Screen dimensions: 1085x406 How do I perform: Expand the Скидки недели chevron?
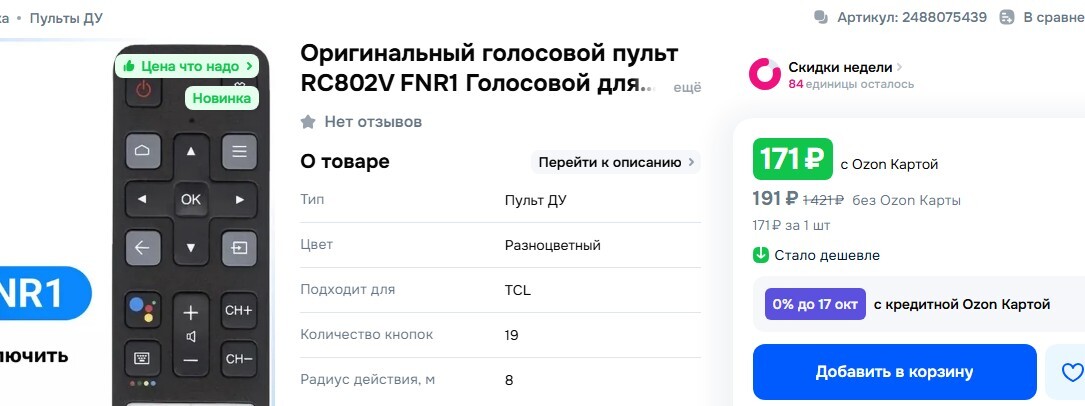[899, 67]
